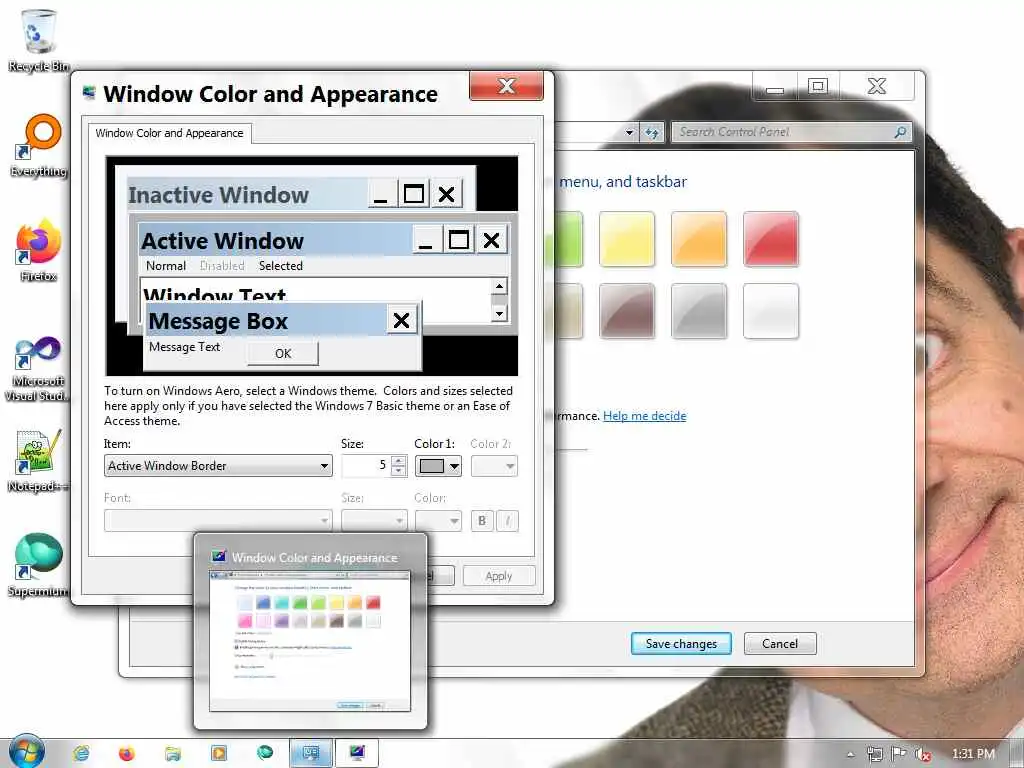Open the Recycle Bin desktop icon
The image size is (1024, 768).
[x=39, y=39]
